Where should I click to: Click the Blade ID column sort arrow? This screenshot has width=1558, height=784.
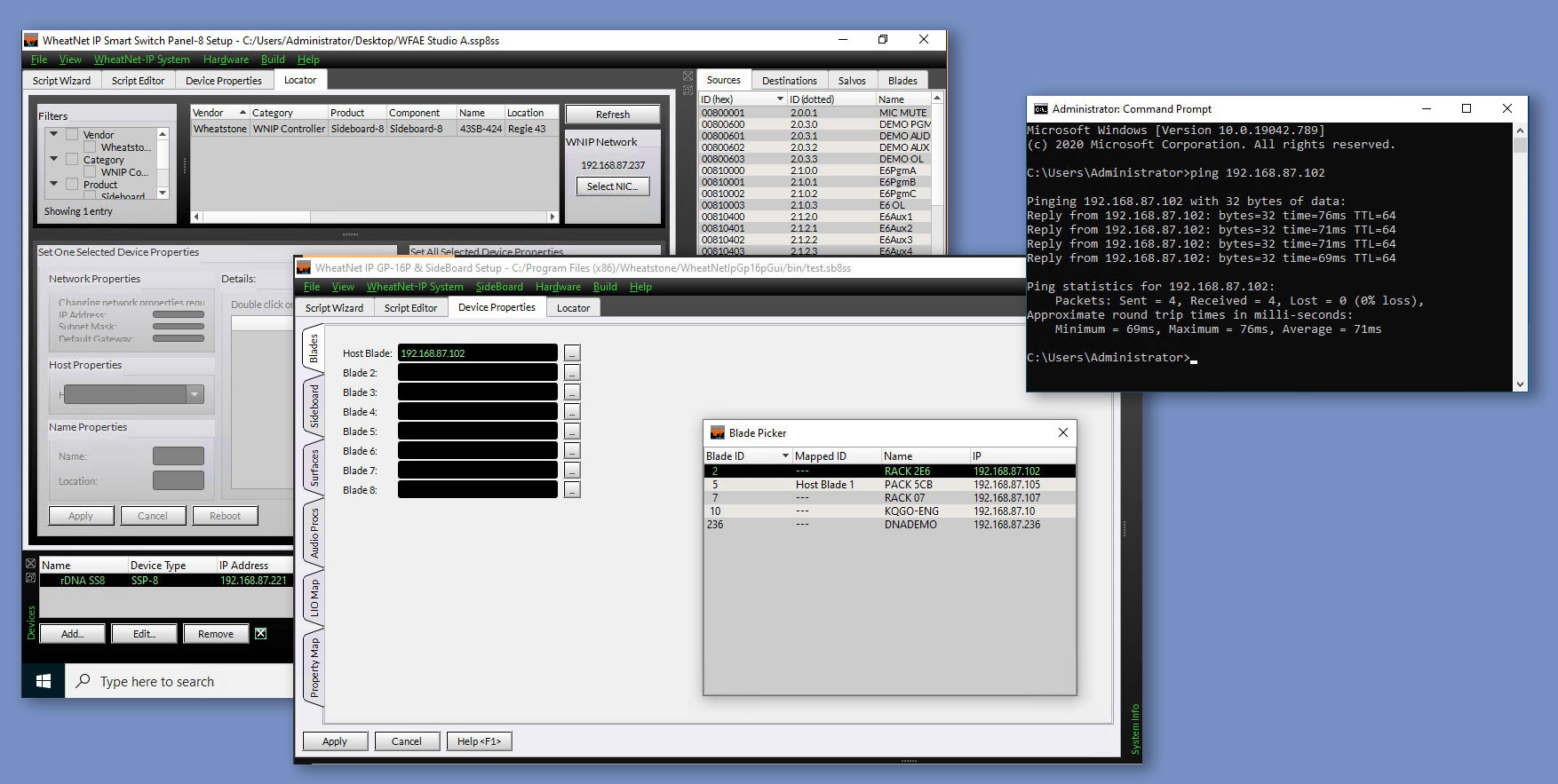[785, 455]
